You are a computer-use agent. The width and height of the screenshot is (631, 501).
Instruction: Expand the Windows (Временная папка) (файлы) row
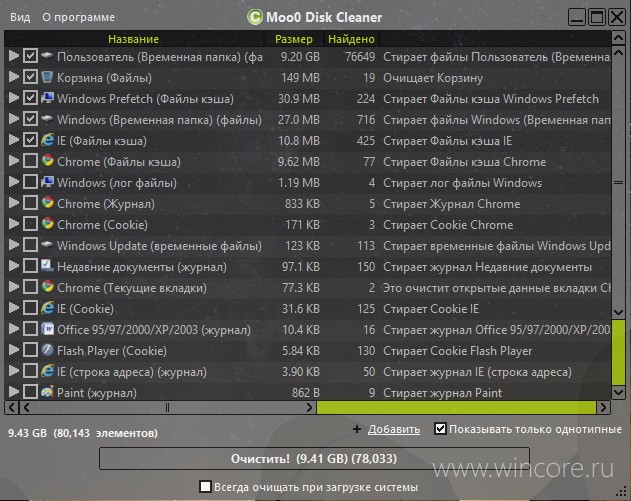point(14,119)
